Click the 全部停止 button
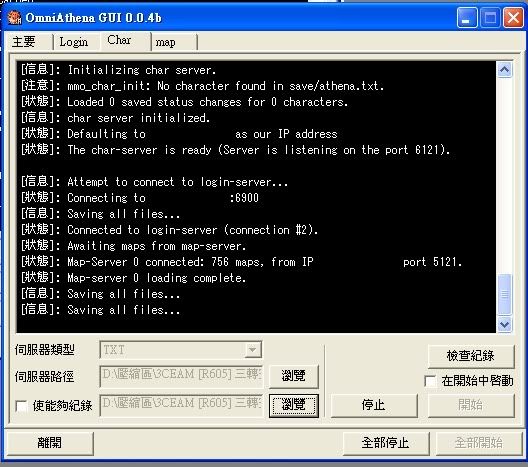Viewport: 528px width, 467px height. pos(386,442)
